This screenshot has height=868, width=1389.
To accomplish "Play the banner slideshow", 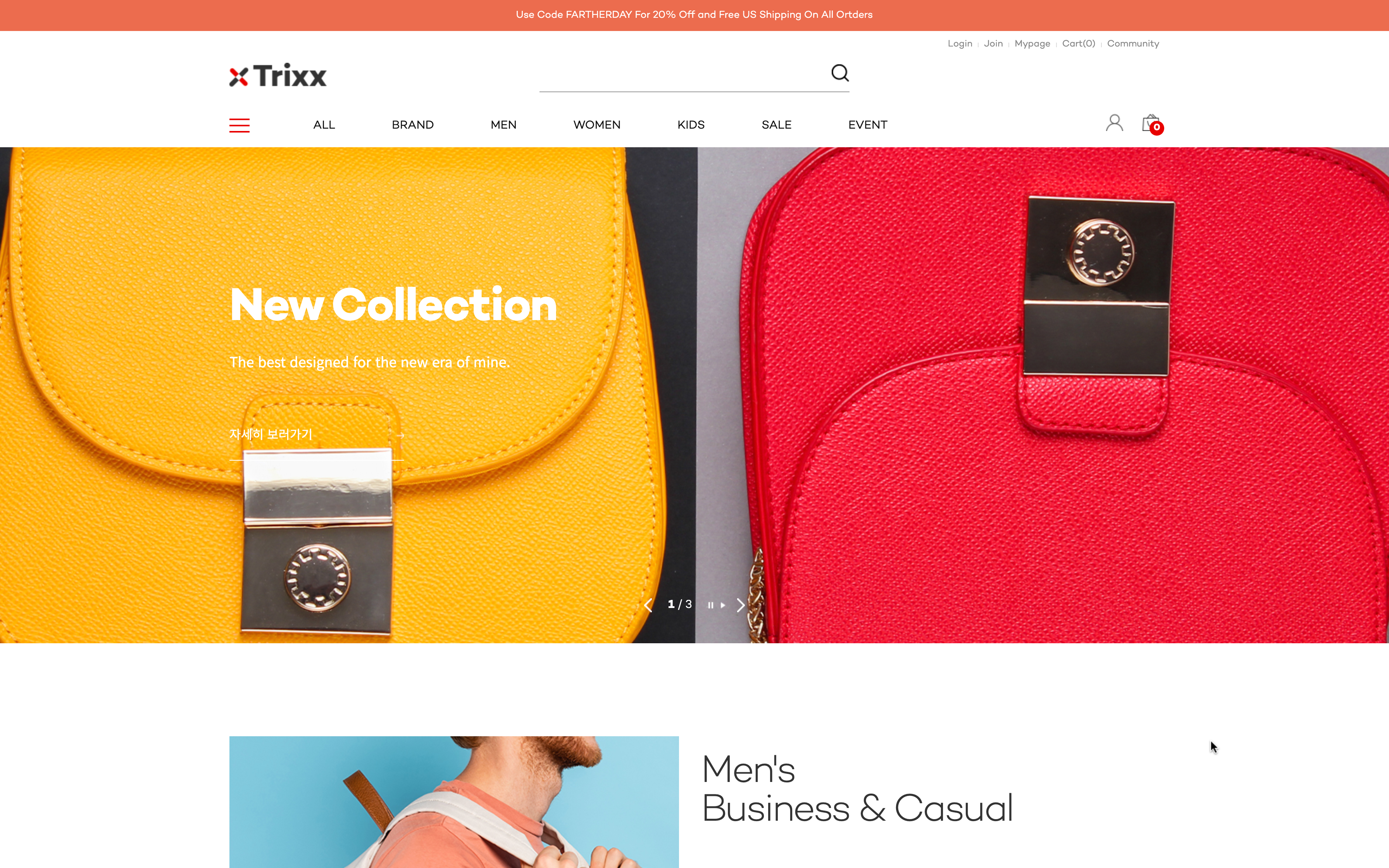I will [x=723, y=605].
